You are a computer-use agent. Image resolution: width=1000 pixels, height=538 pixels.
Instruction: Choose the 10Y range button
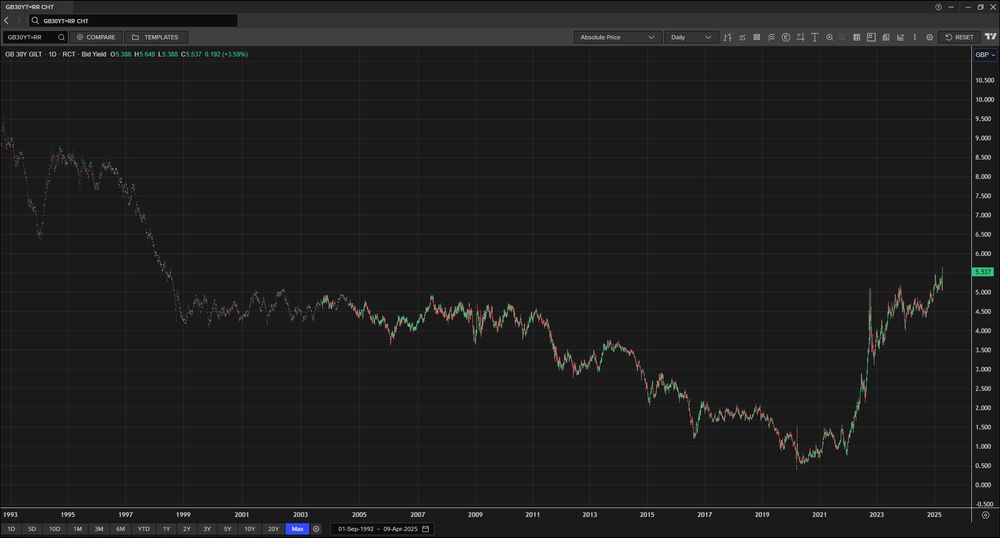pos(249,529)
